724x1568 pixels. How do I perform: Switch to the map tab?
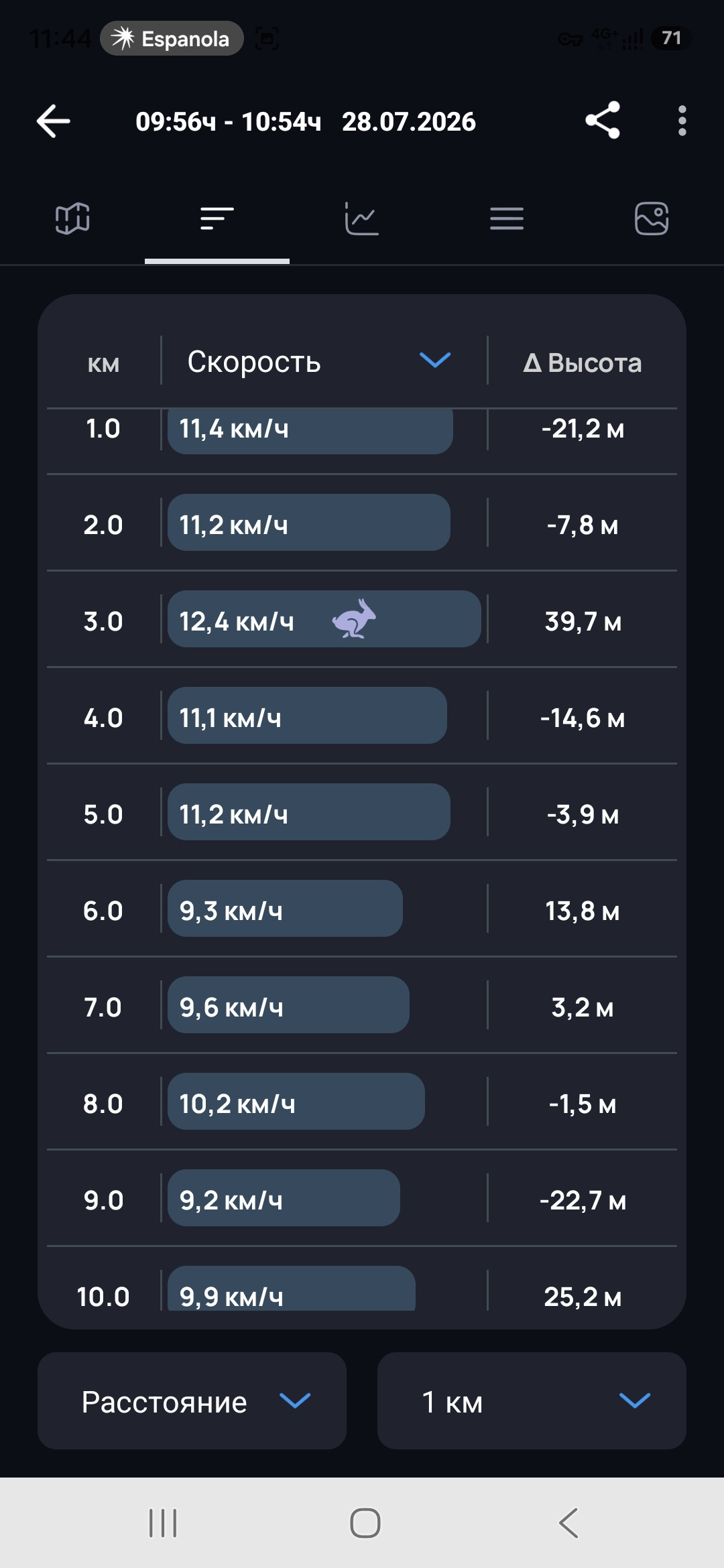[72, 218]
